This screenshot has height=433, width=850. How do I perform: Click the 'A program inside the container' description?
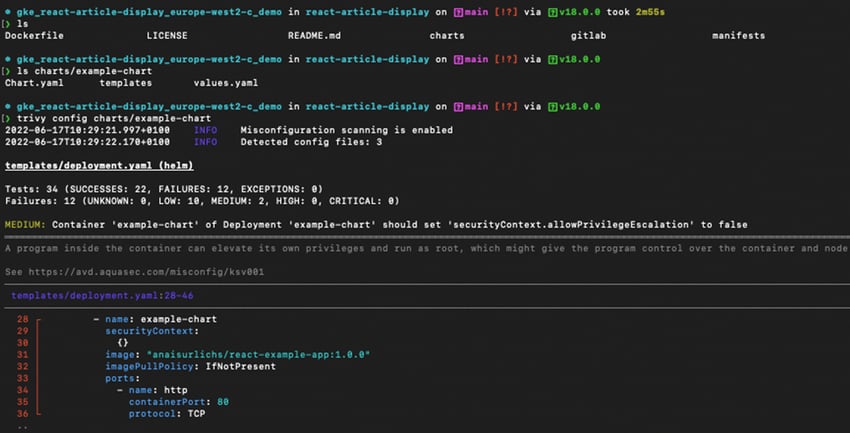pyautogui.click(x=426, y=249)
